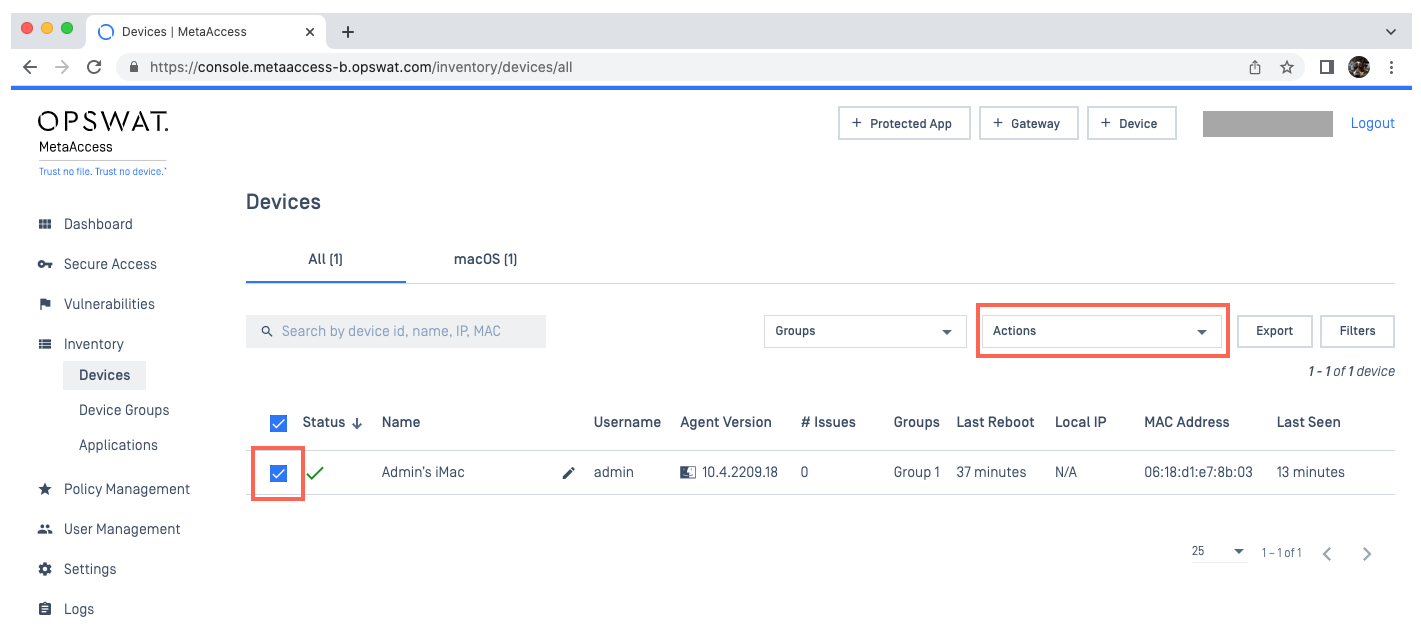Expand the Actions dropdown menu

(x=1101, y=331)
